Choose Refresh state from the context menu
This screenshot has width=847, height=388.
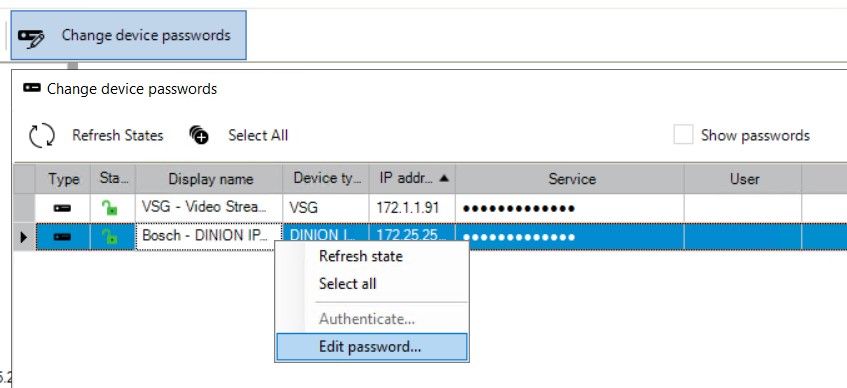[x=372, y=256]
